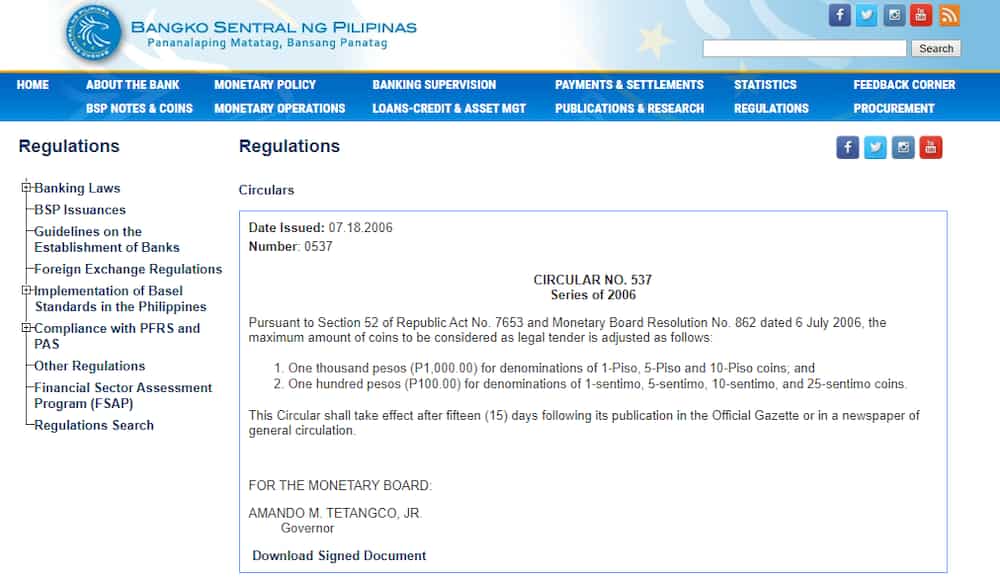Open the REGULATIONS menu item

point(771,108)
